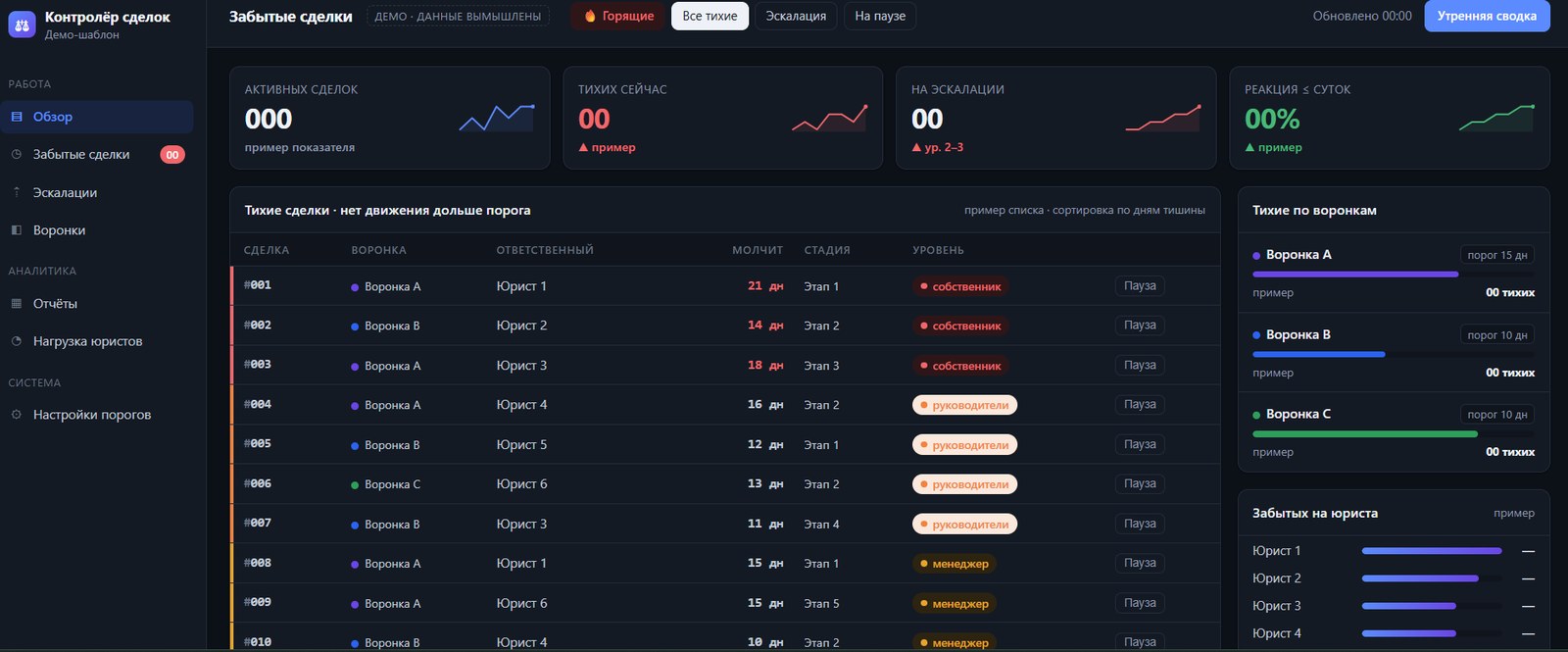Click the Воронка B progress bar

point(1394,354)
